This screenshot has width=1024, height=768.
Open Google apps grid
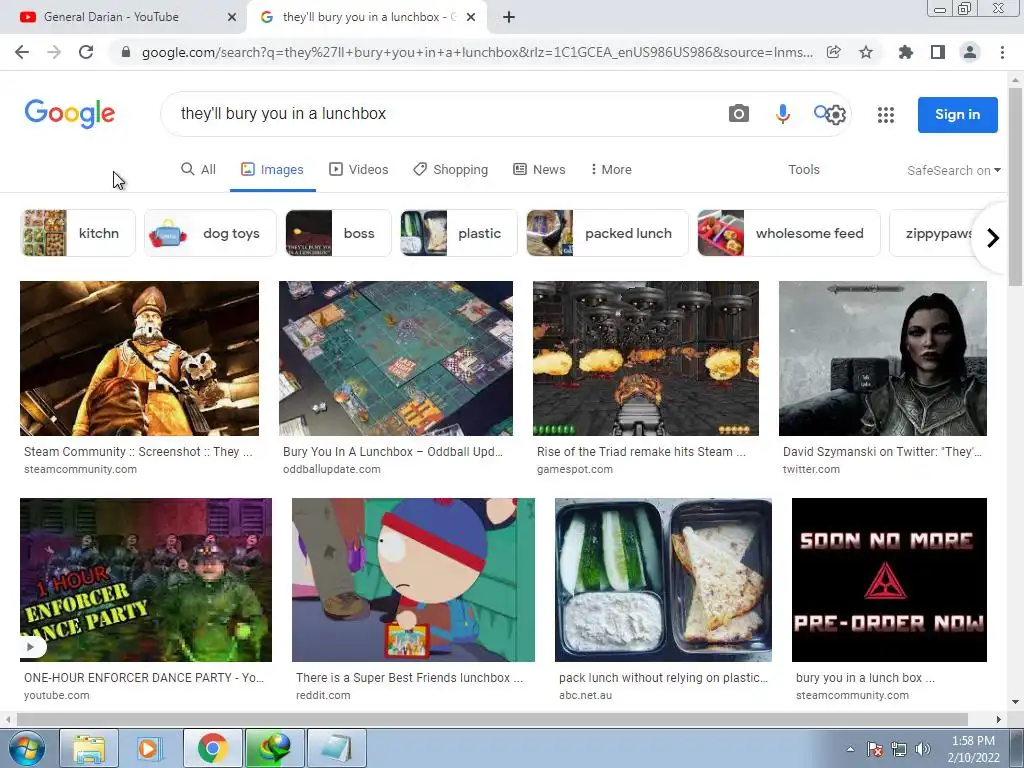pyautogui.click(x=886, y=115)
